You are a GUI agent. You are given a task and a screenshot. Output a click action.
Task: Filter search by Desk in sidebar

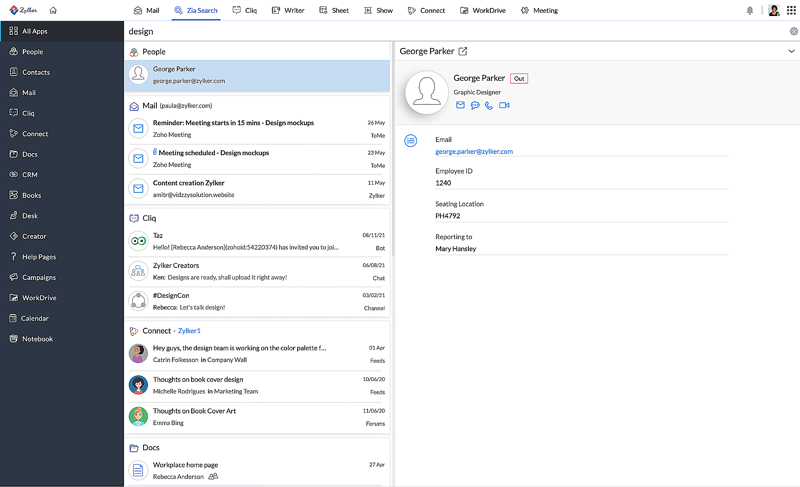62,216
